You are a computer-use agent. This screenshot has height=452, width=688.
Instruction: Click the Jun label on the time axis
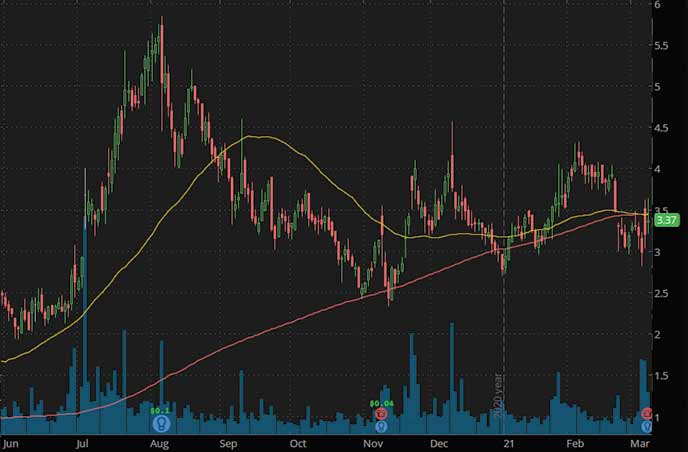tap(10, 444)
